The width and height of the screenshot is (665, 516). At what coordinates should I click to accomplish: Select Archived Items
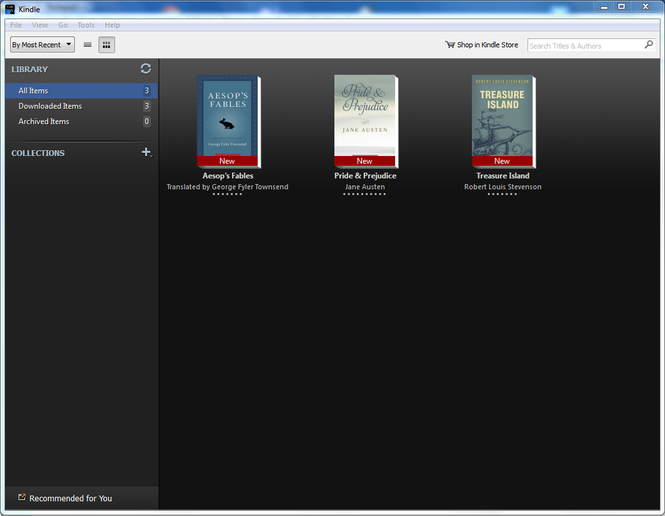coord(81,121)
